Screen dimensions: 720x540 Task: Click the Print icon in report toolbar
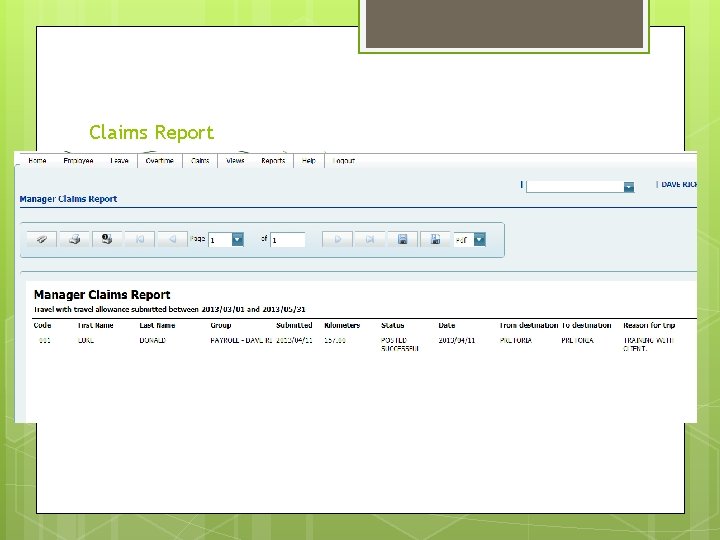74,239
